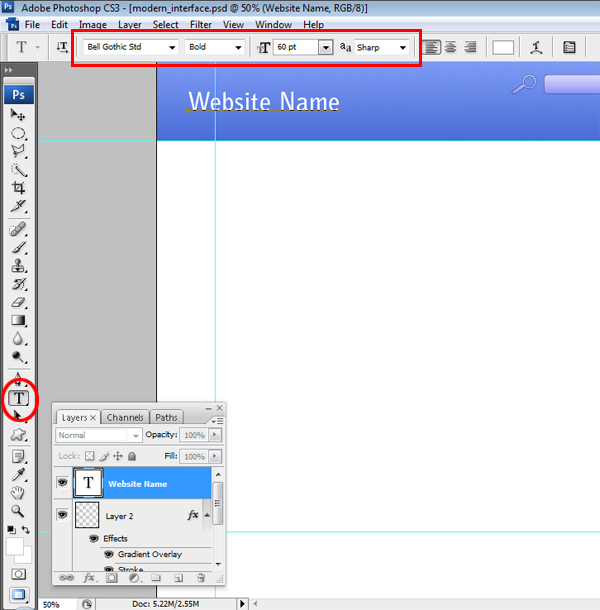Image resolution: width=600 pixels, height=610 pixels.
Task: Open the Image menu
Action: [93, 25]
